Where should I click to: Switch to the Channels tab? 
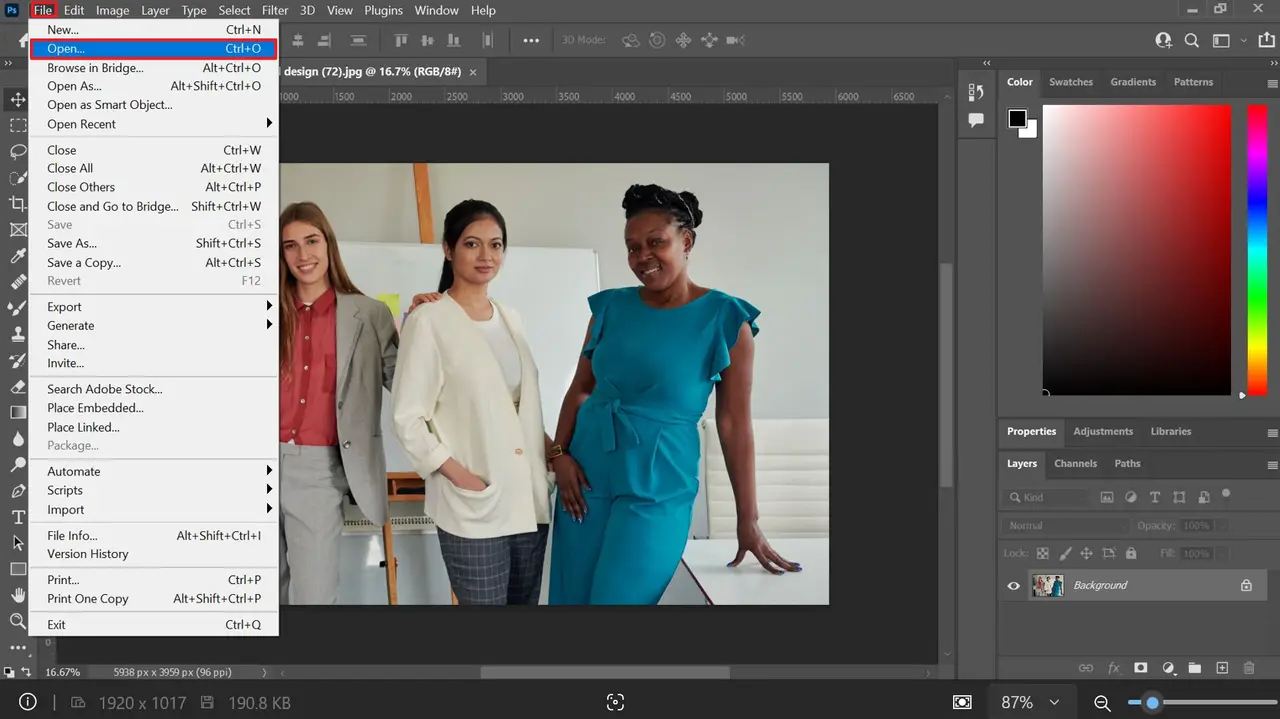[x=1075, y=463]
